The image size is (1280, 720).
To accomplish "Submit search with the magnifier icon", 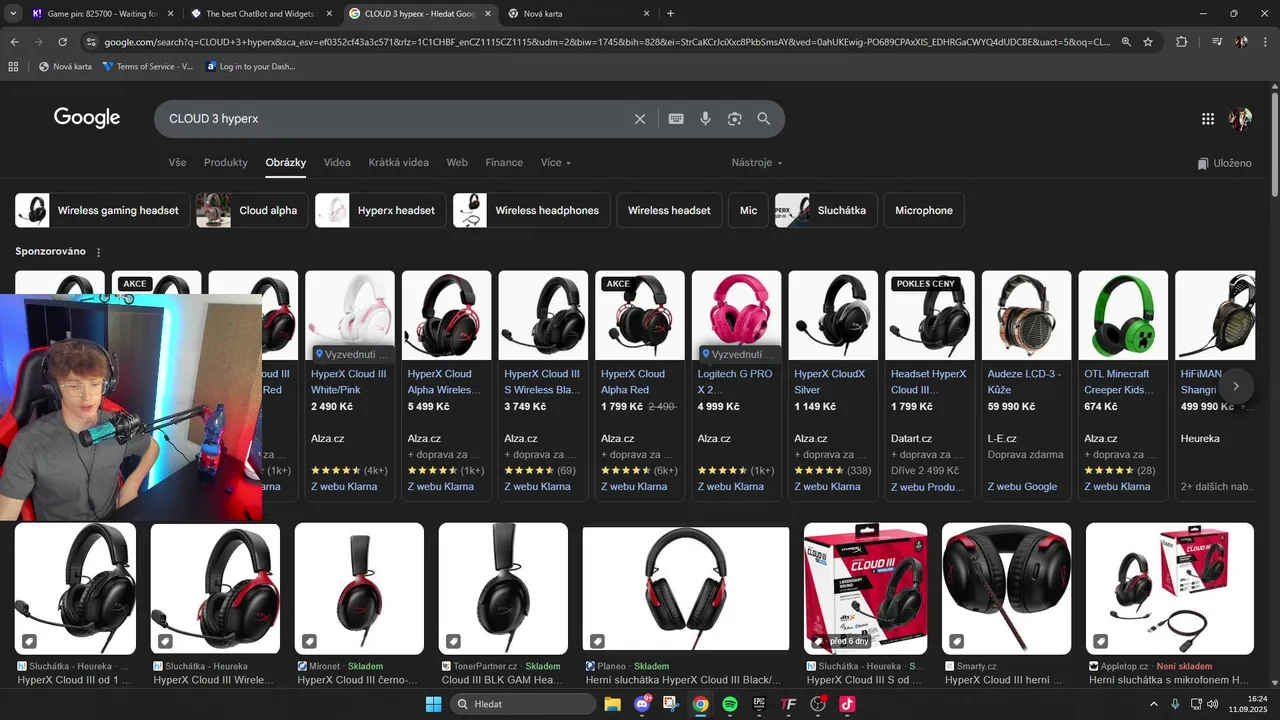I will (764, 119).
